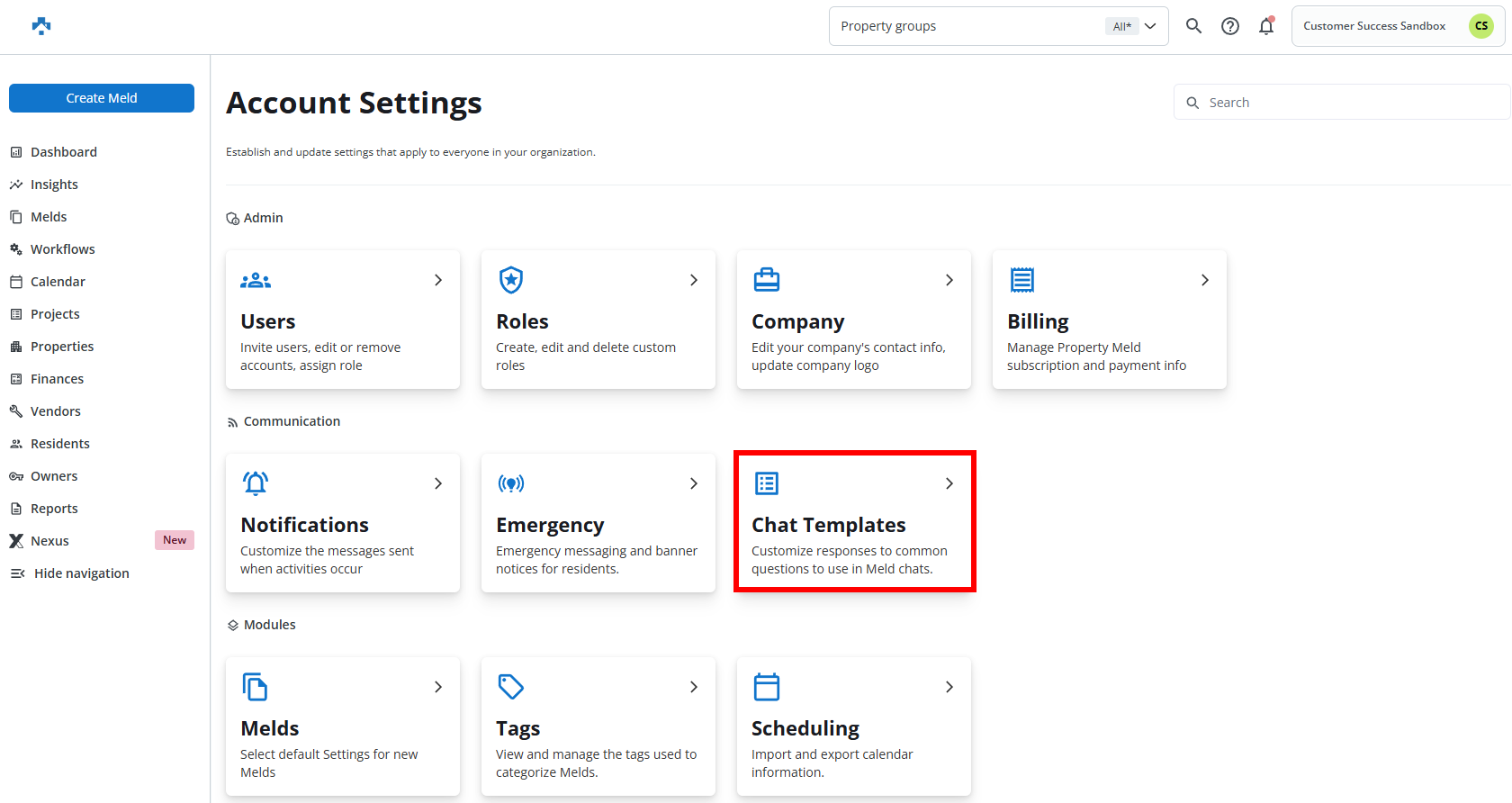Click the CS user avatar
This screenshot has width=1512, height=803.
pyautogui.click(x=1480, y=26)
